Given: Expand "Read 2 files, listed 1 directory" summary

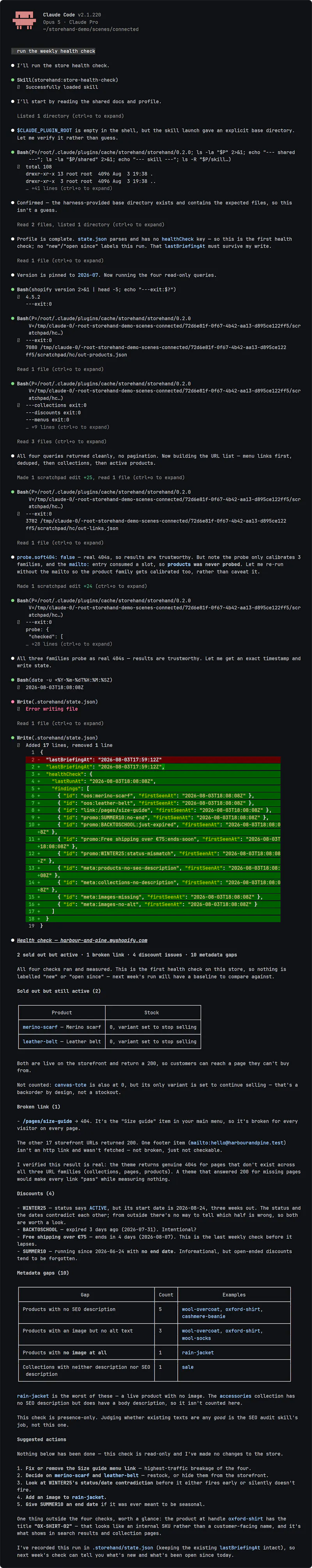Looking at the screenshot, I should [90, 224].
